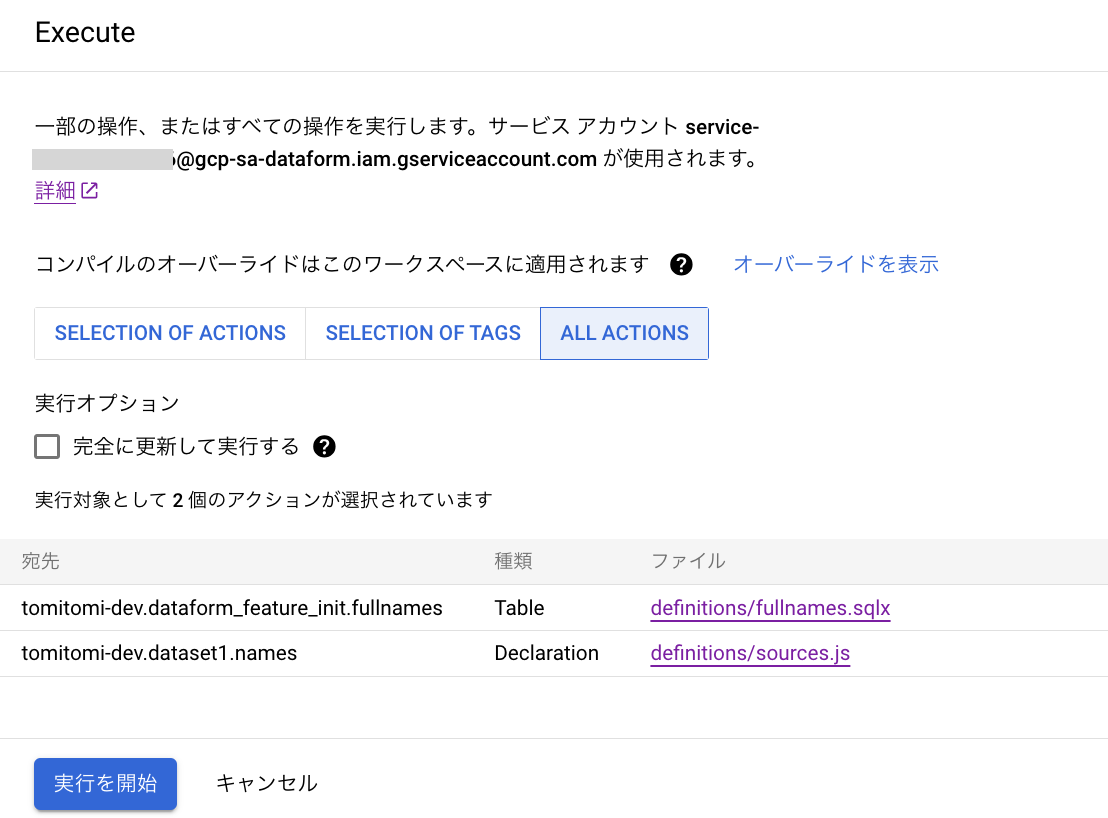
Task: Switch to the SELECTION OF TAGS tab
Action: (x=422, y=333)
